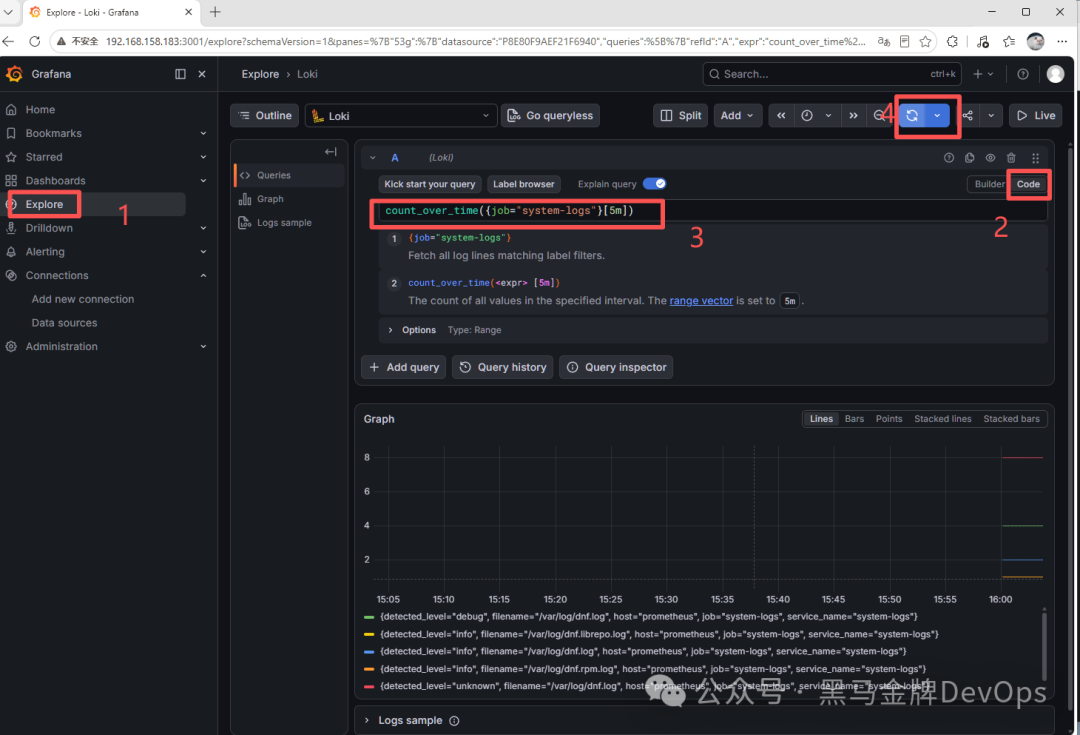
Task: Click Add query button
Action: tap(404, 367)
